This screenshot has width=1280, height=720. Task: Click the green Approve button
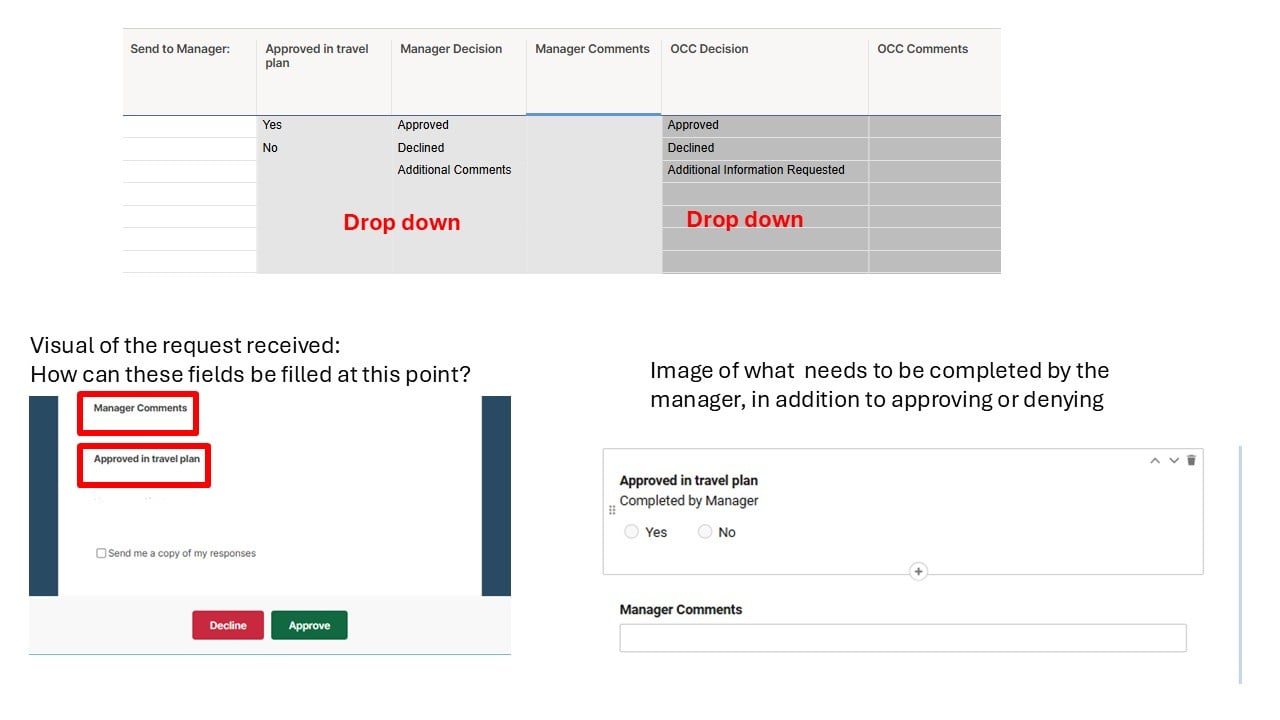pyautogui.click(x=309, y=625)
